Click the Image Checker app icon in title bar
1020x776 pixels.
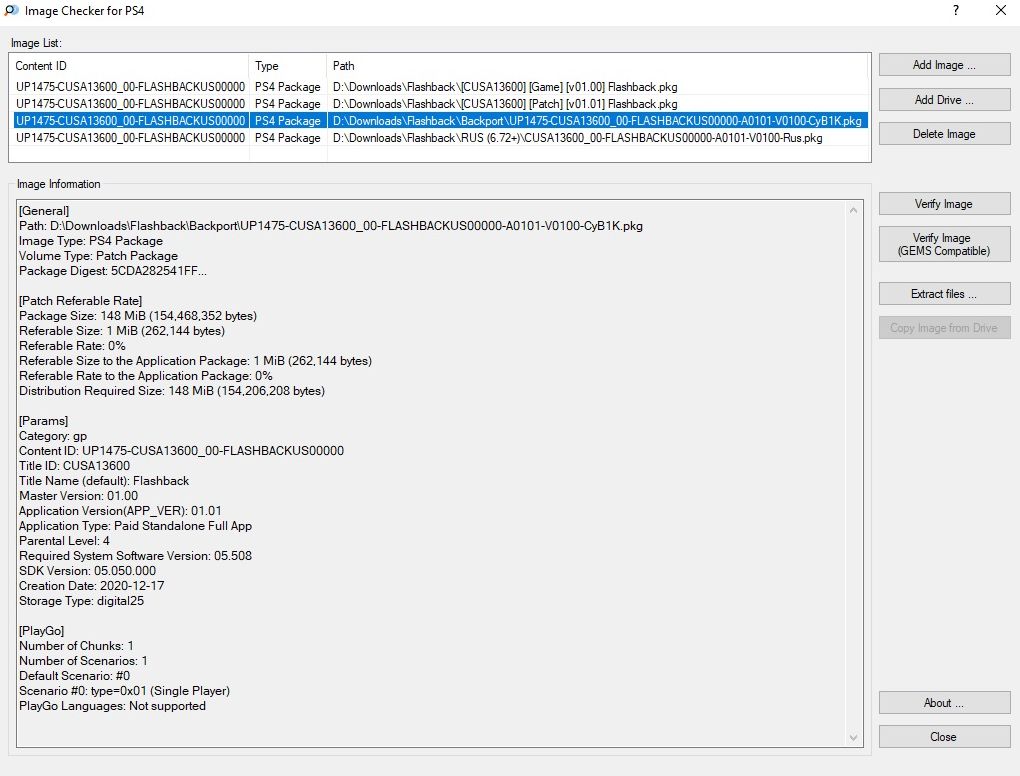tap(11, 10)
